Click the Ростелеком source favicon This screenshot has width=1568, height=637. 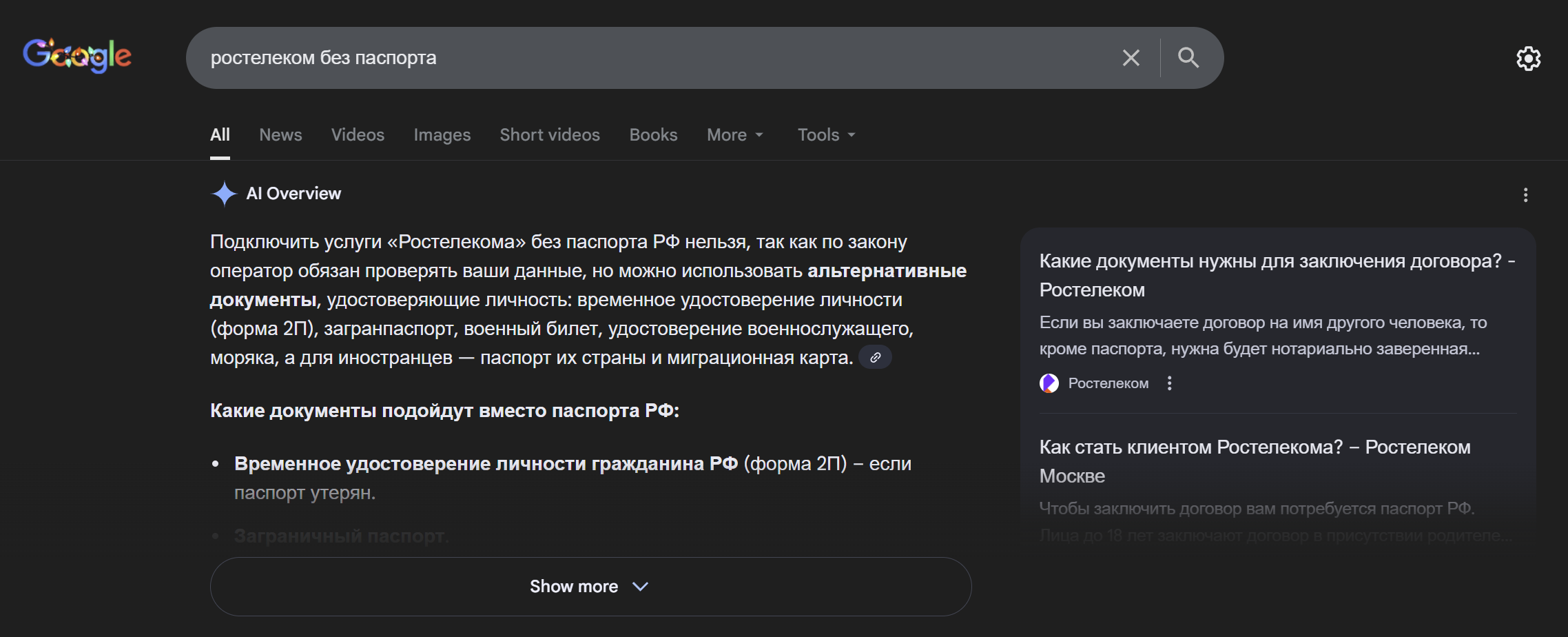pyautogui.click(x=1049, y=383)
